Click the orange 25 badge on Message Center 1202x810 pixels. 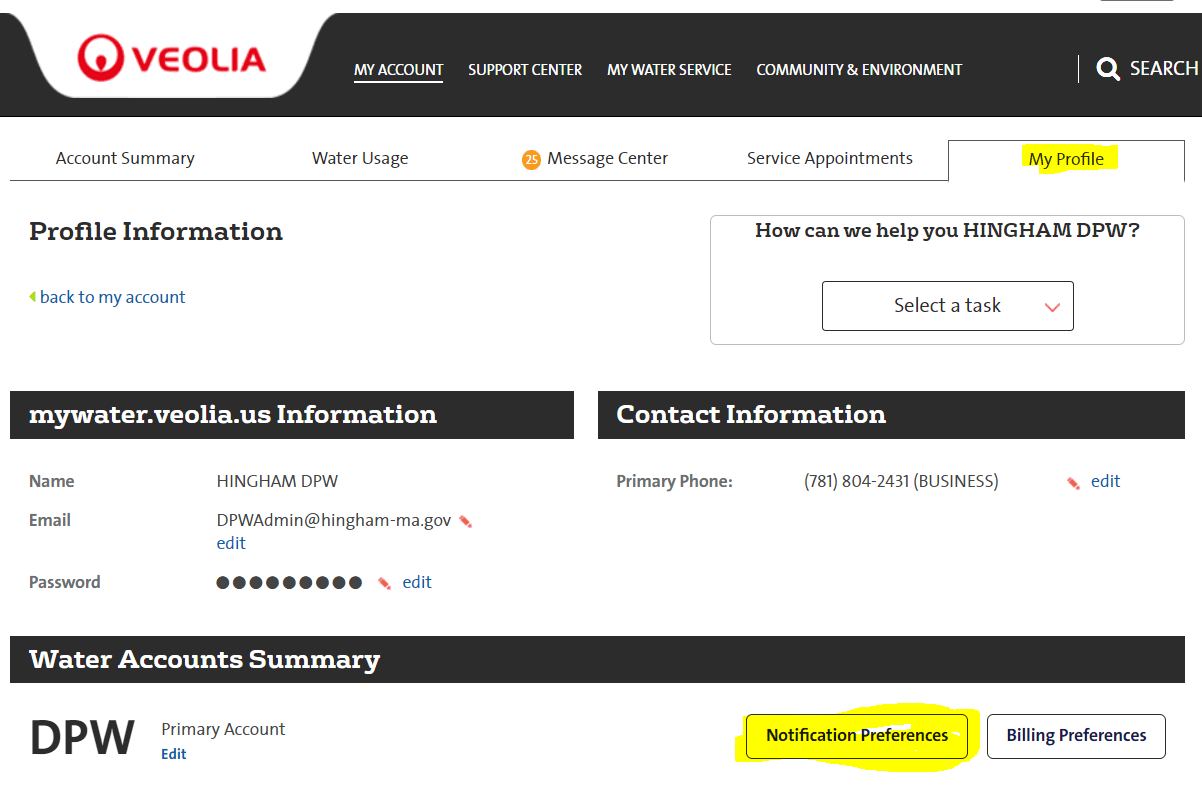[531, 158]
